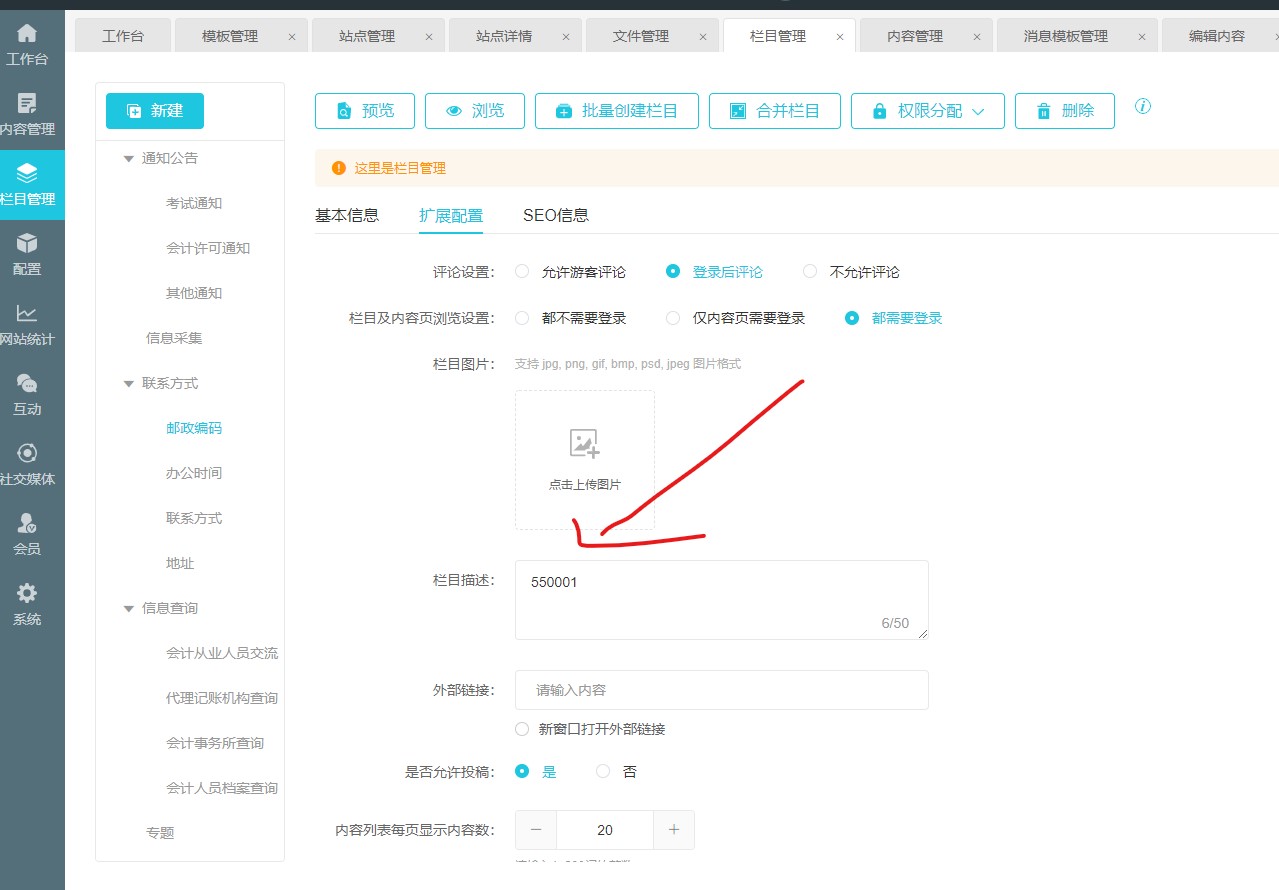
Task: Increase 内容列表每页显示内容数 with plus button
Action: pyautogui.click(x=673, y=830)
